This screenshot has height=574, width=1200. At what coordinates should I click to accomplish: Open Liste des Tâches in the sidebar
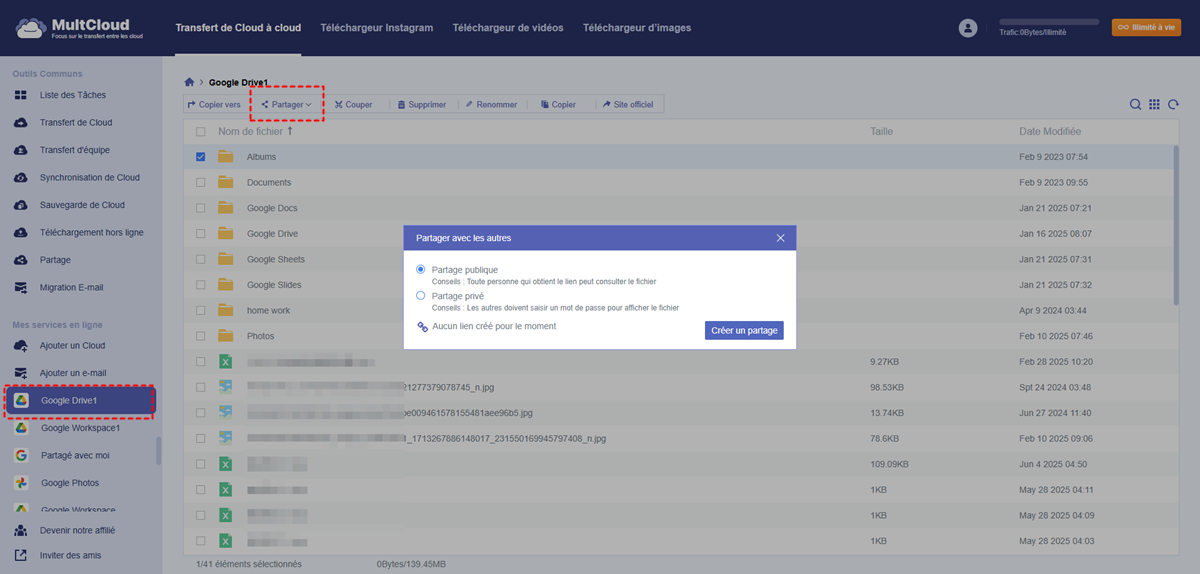[72, 95]
